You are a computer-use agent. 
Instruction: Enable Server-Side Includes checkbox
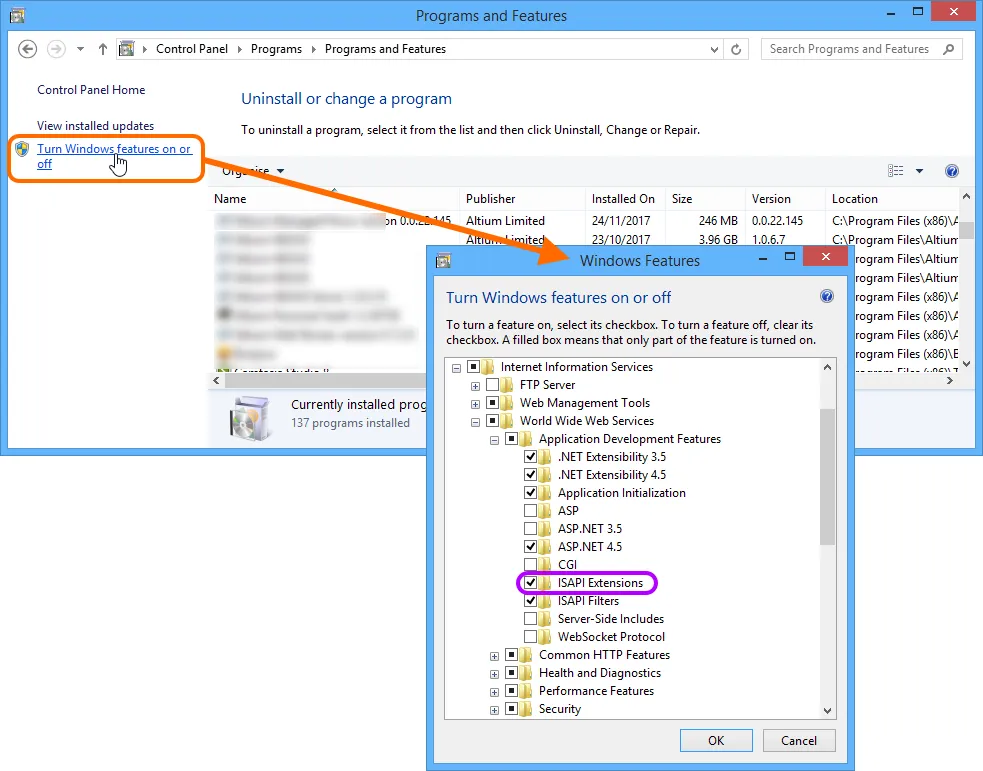click(530, 619)
